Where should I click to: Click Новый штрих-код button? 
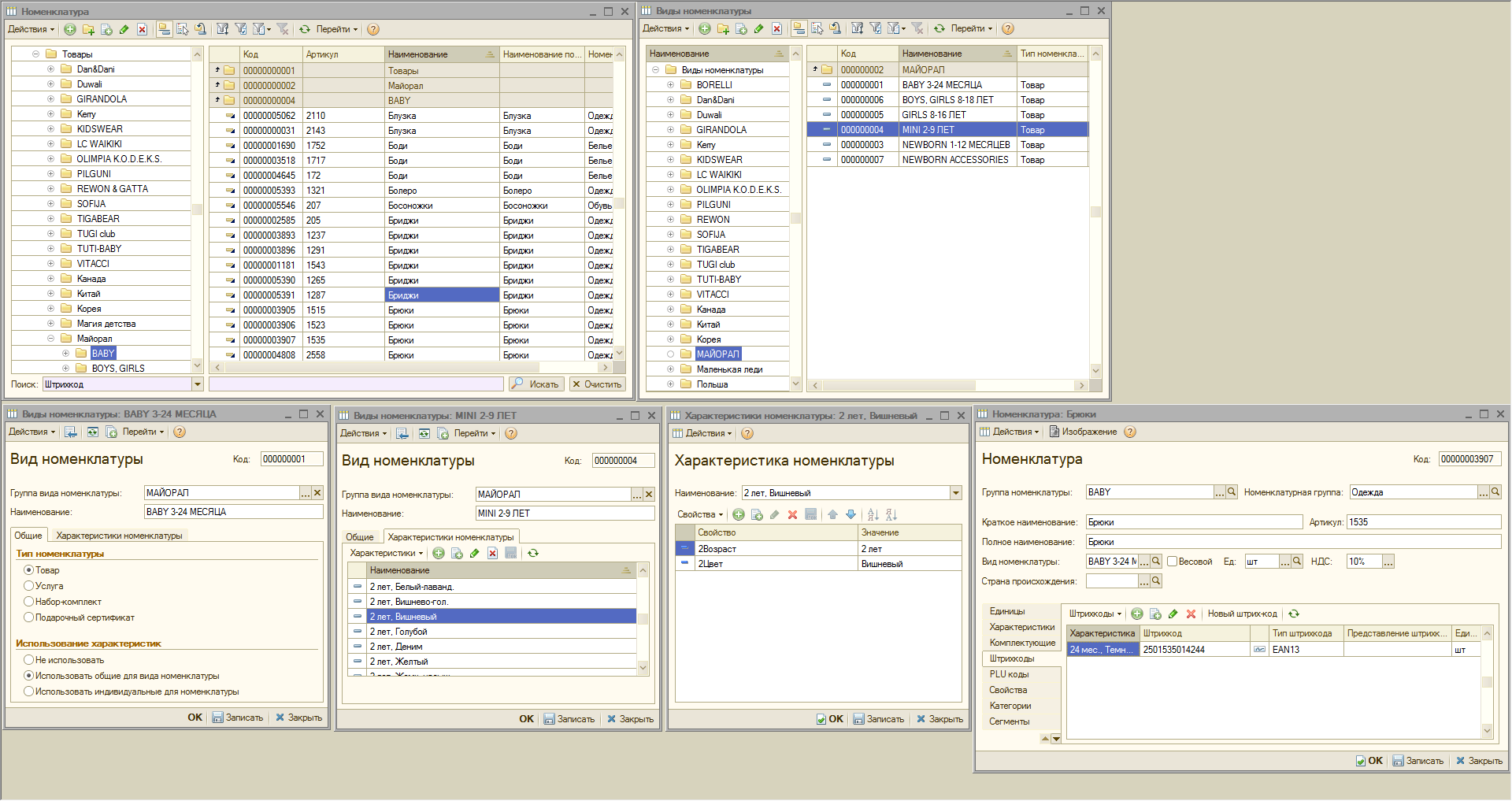pos(1242,614)
